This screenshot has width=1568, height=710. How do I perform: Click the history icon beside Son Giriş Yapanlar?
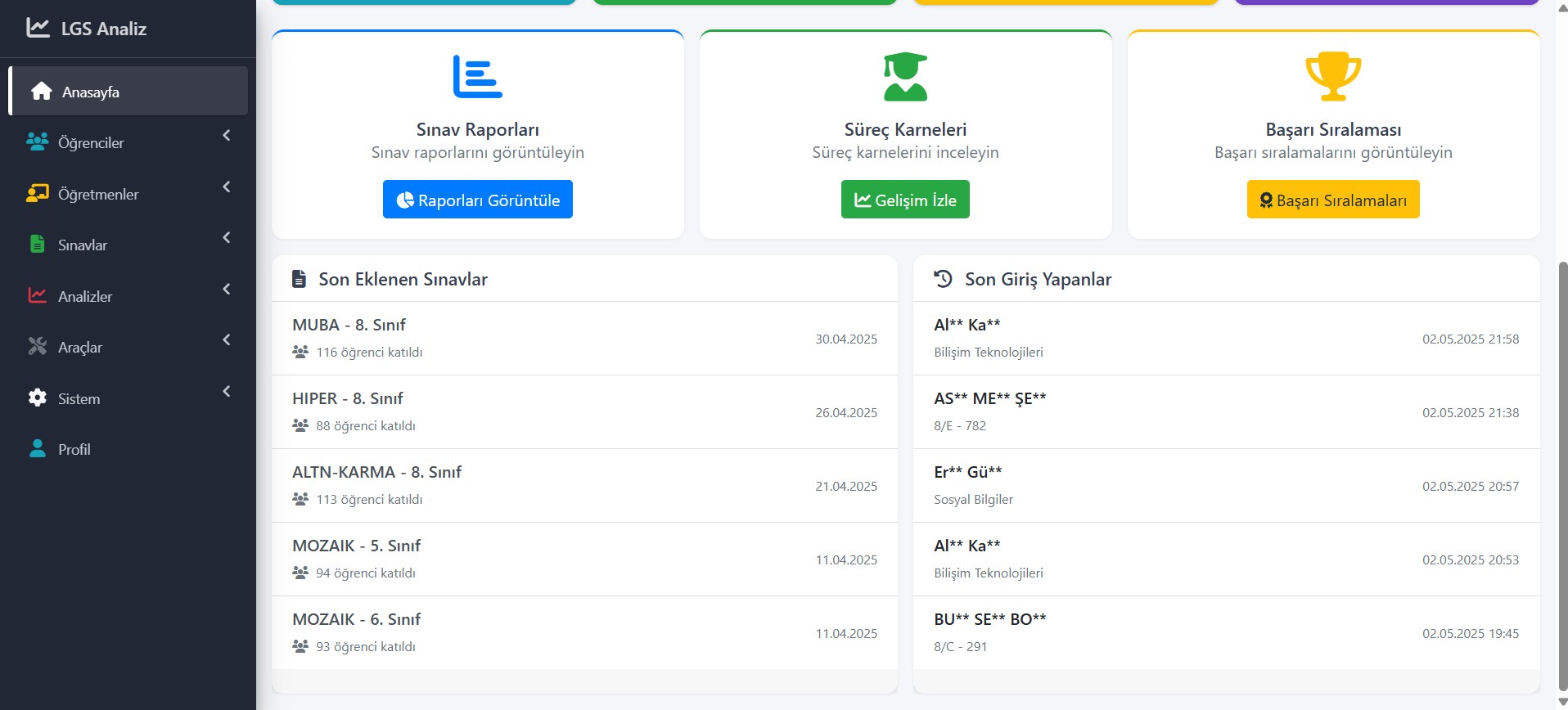pos(943,279)
